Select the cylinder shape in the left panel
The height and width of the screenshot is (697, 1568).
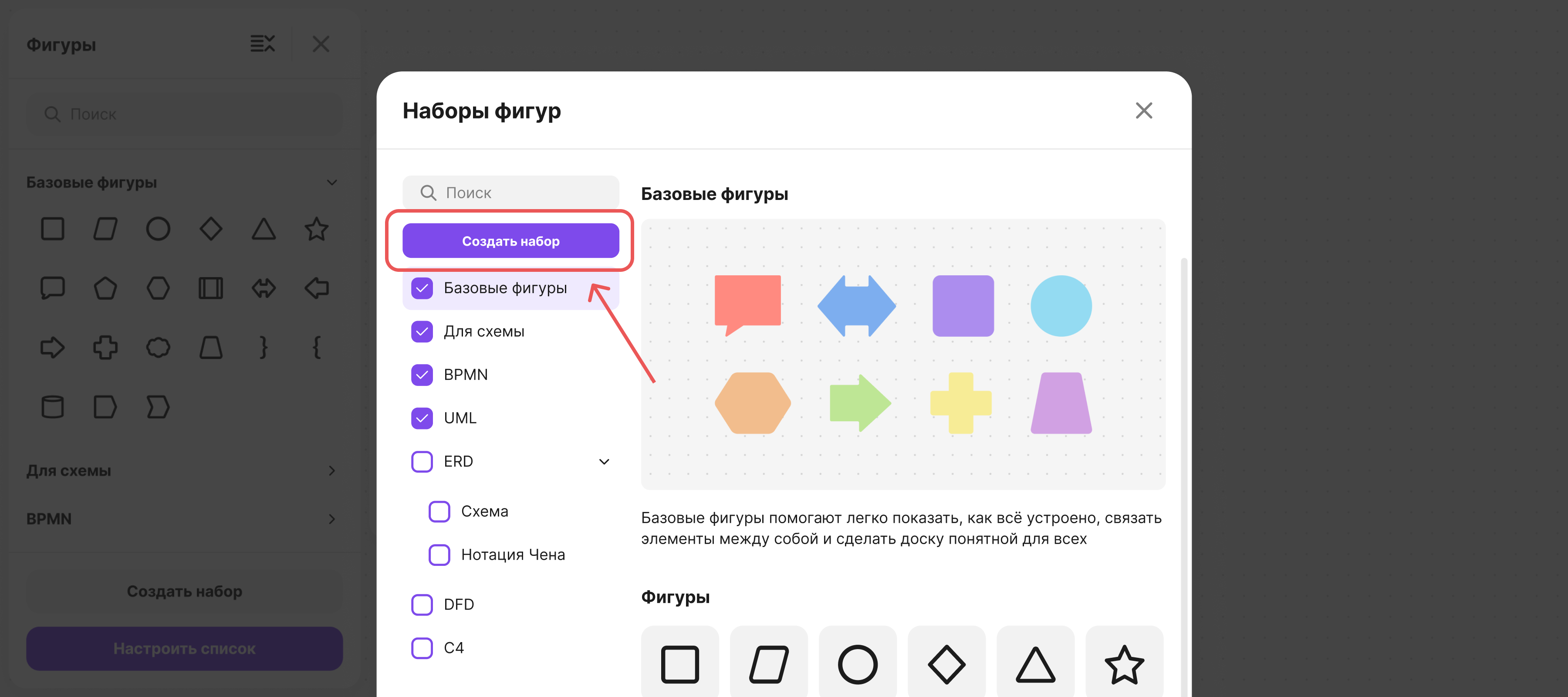[52, 406]
